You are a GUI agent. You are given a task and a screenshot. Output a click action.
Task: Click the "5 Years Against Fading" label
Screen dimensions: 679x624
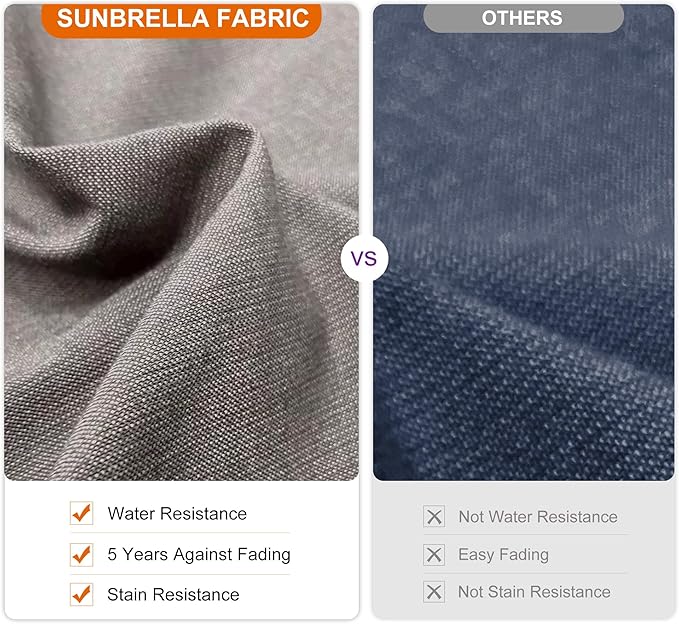pos(199,554)
